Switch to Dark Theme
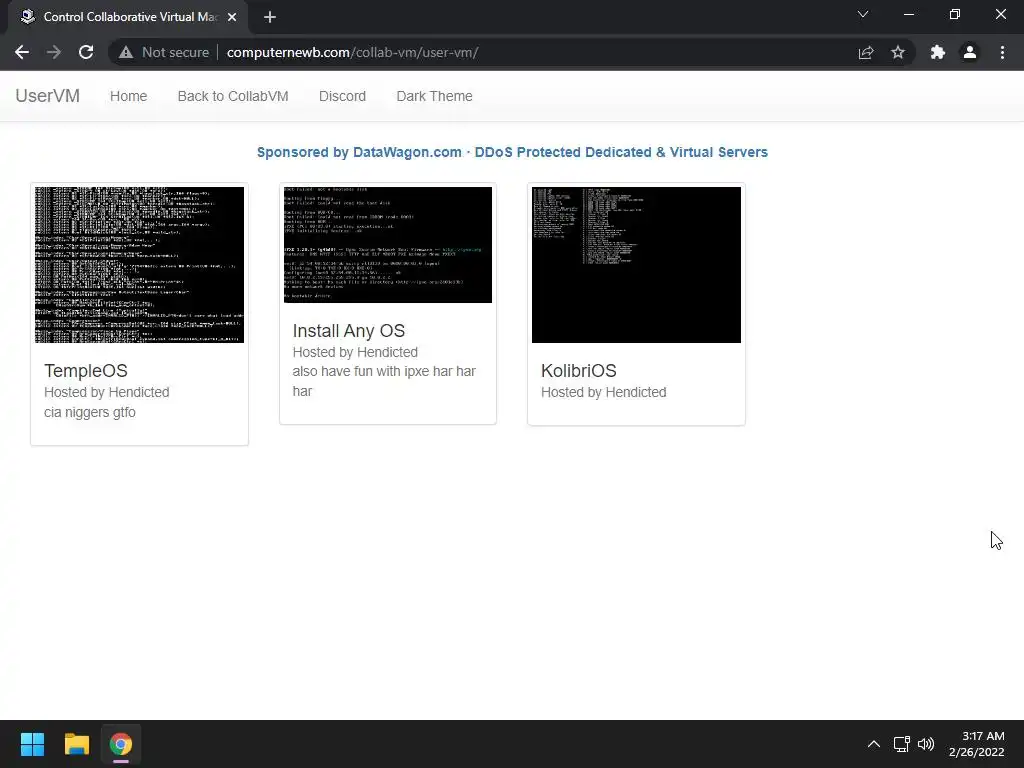Viewport: 1024px width, 768px height. (x=434, y=96)
